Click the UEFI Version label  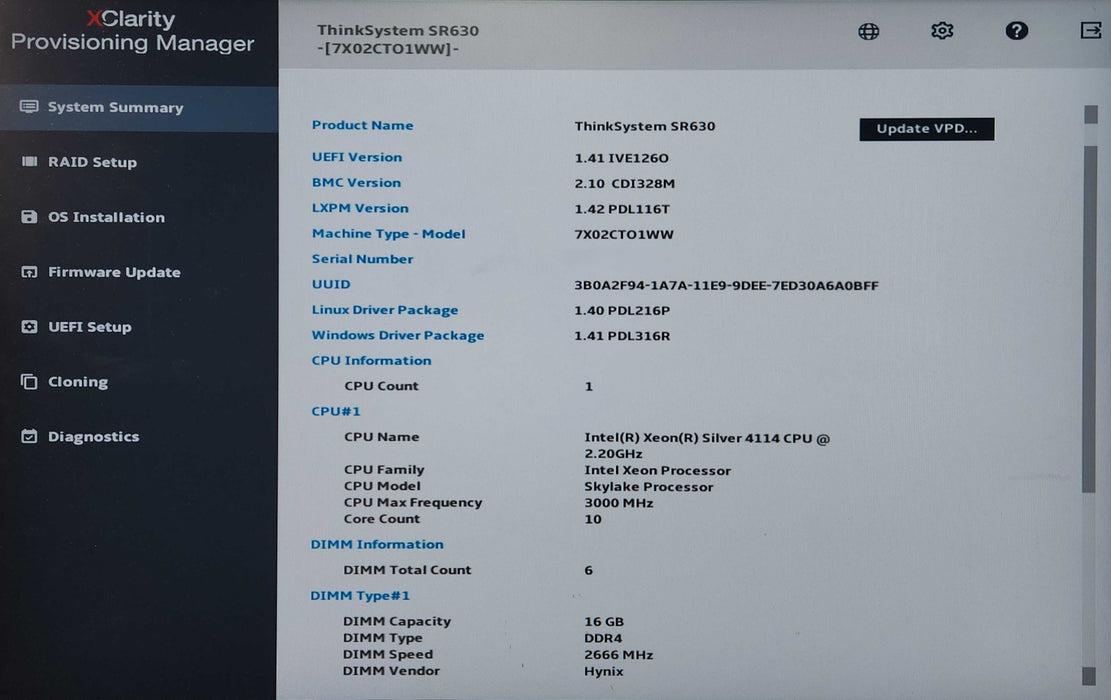(x=356, y=157)
